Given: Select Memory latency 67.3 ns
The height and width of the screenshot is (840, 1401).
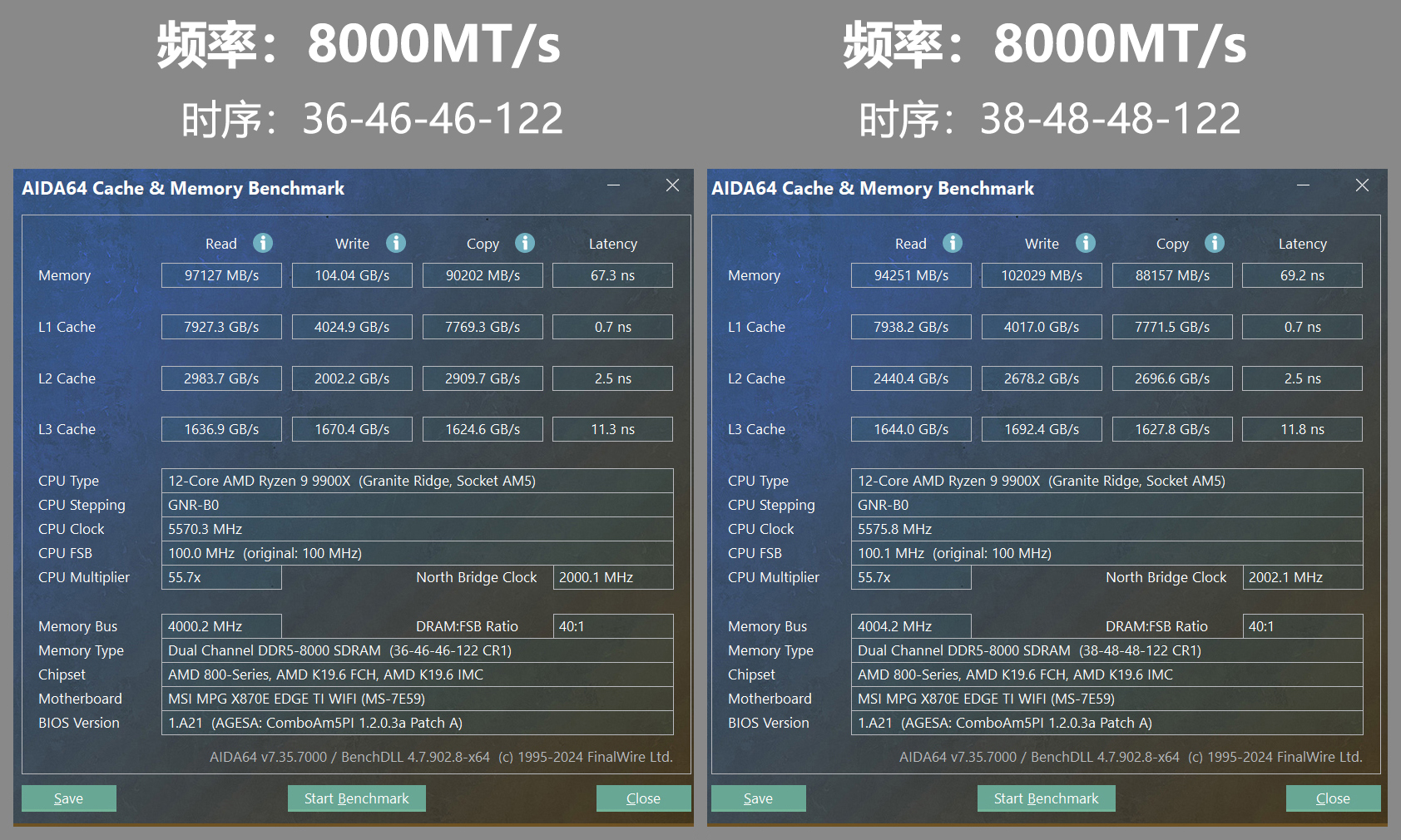Looking at the screenshot, I should tap(613, 275).
